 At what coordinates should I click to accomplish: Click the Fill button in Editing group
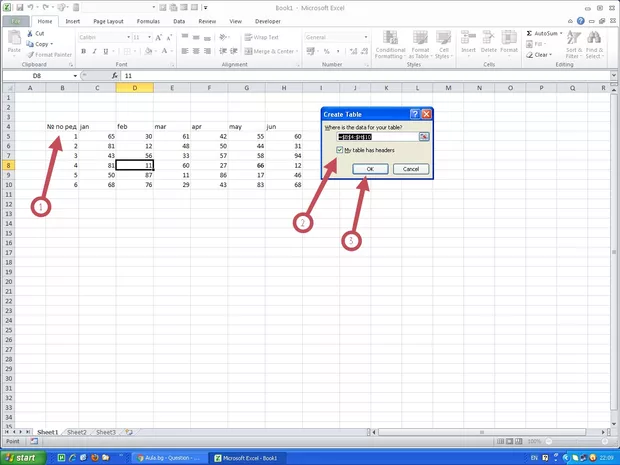(536, 44)
